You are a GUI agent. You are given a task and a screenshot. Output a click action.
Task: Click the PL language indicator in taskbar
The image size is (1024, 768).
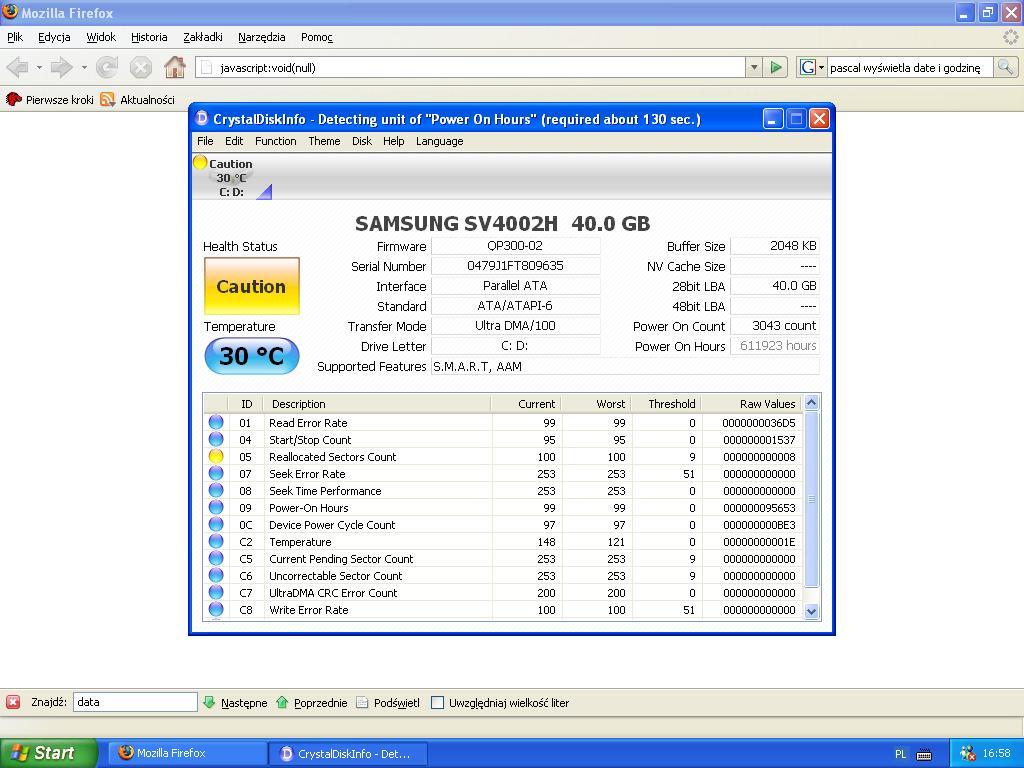coord(901,754)
